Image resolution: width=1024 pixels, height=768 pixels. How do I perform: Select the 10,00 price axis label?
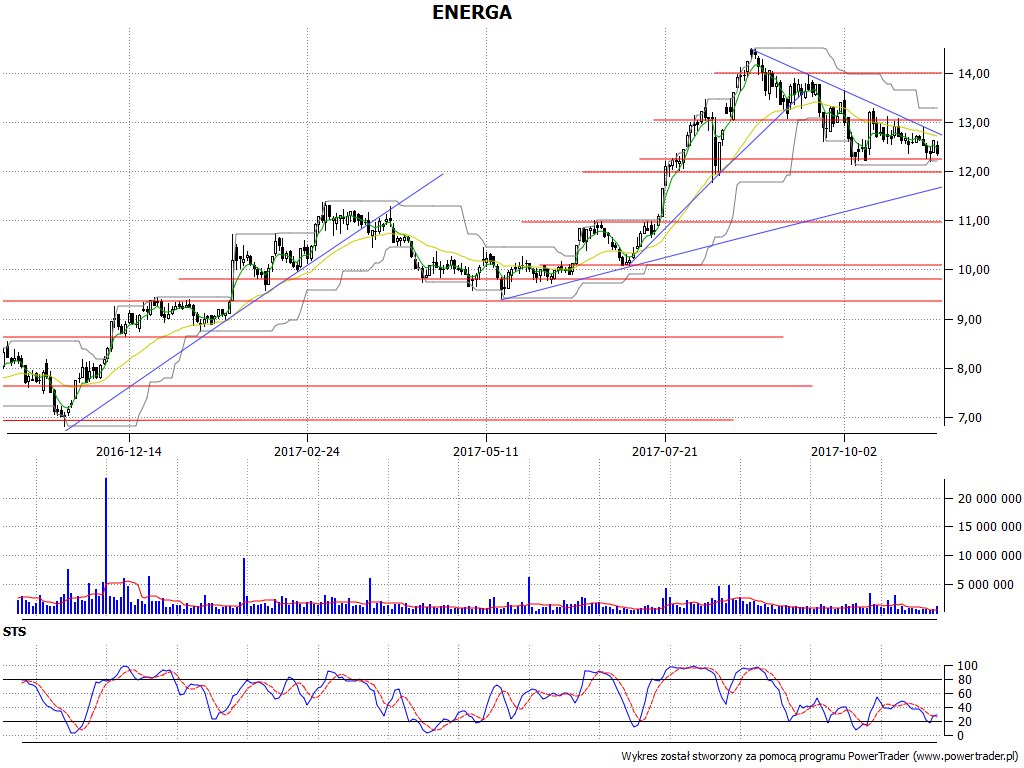coord(973,270)
